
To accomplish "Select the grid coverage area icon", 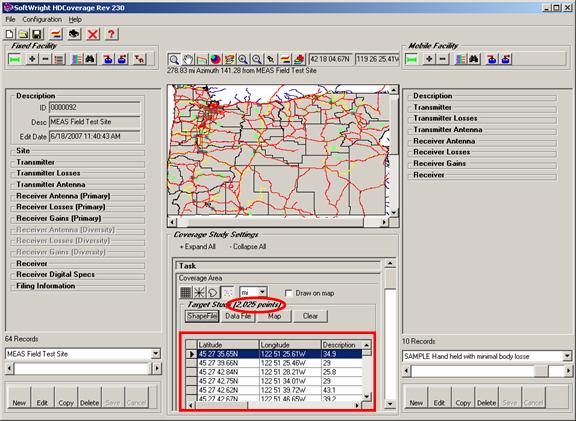I will coord(186,293).
